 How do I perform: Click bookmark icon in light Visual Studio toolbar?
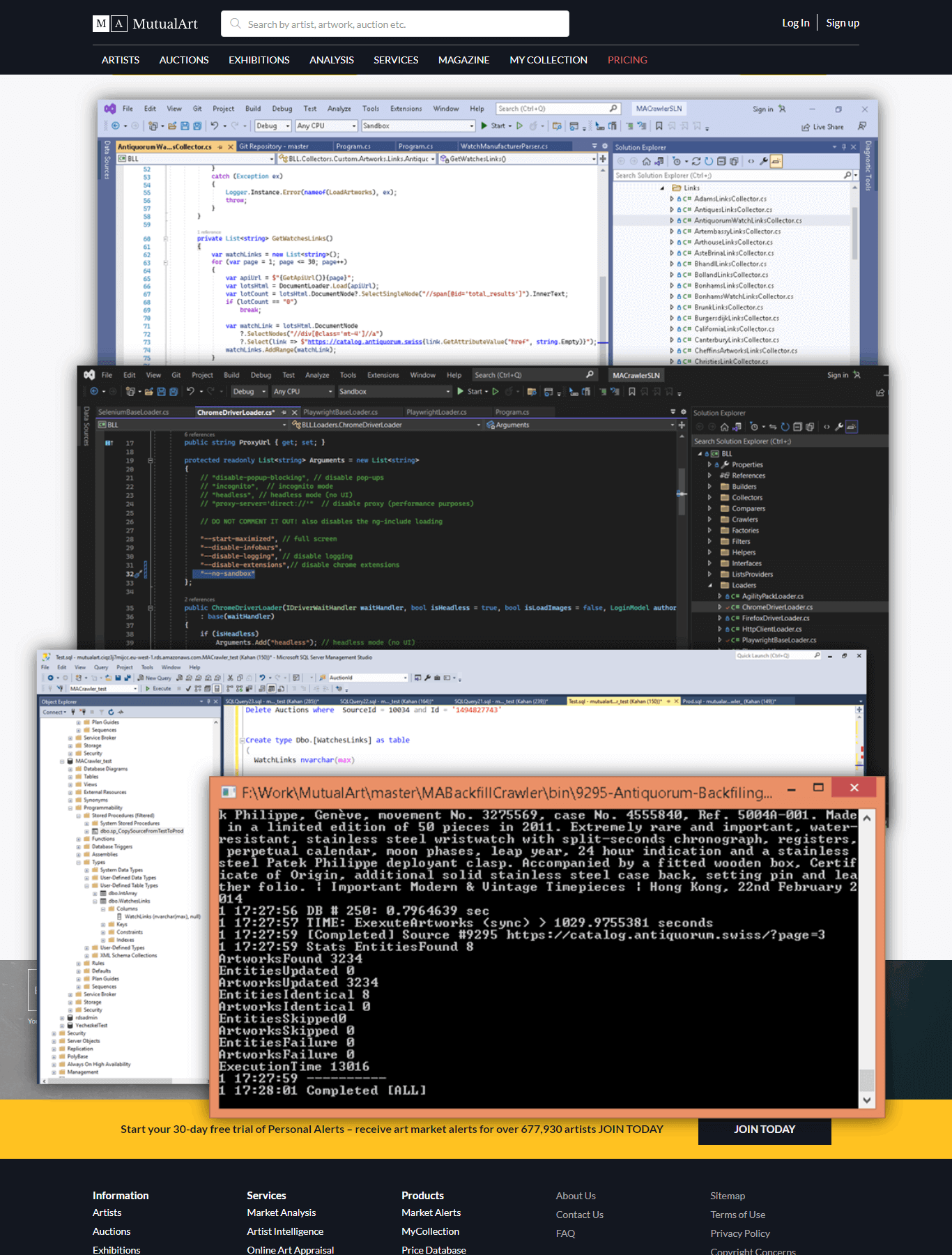tap(659, 126)
